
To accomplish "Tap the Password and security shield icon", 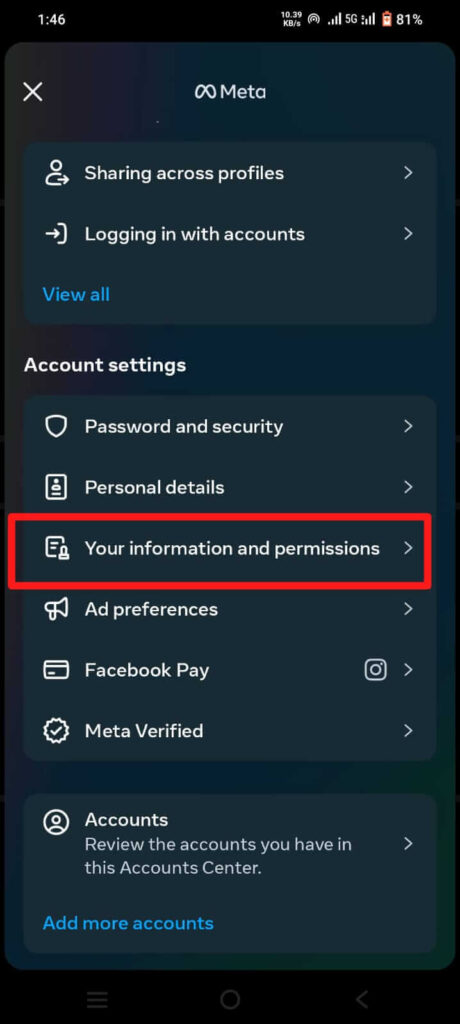I will 56,426.
